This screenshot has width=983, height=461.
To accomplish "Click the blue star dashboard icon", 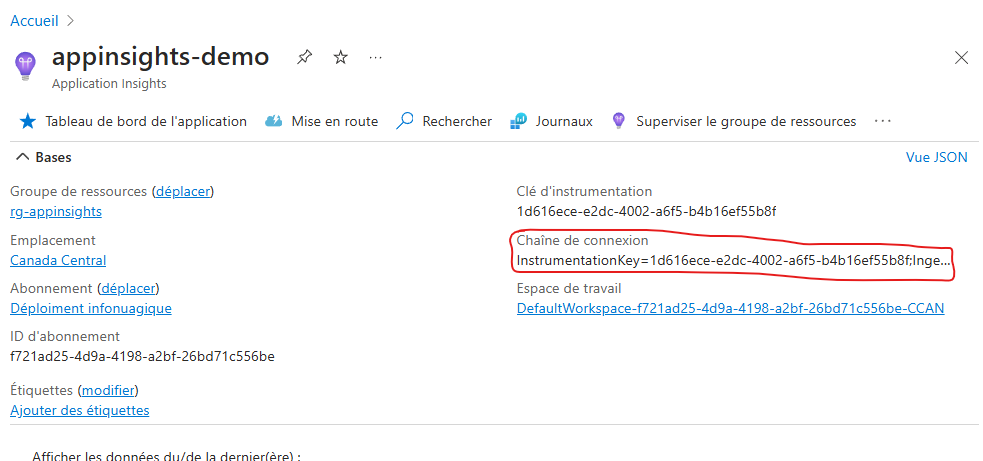I will pos(28,121).
